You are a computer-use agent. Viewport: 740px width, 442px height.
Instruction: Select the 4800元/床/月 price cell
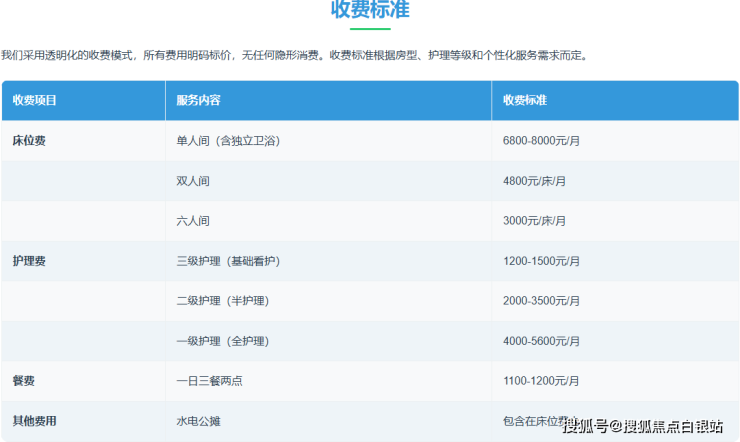tap(534, 181)
